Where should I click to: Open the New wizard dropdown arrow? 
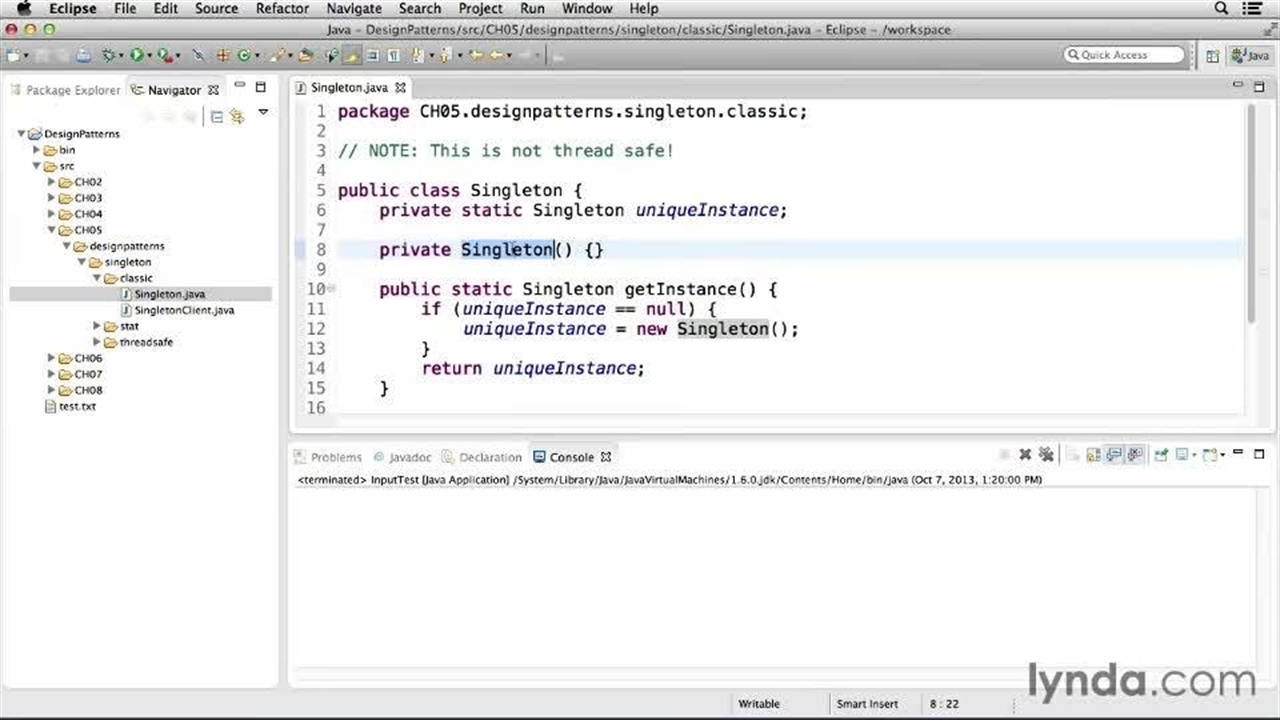tap(26, 57)
